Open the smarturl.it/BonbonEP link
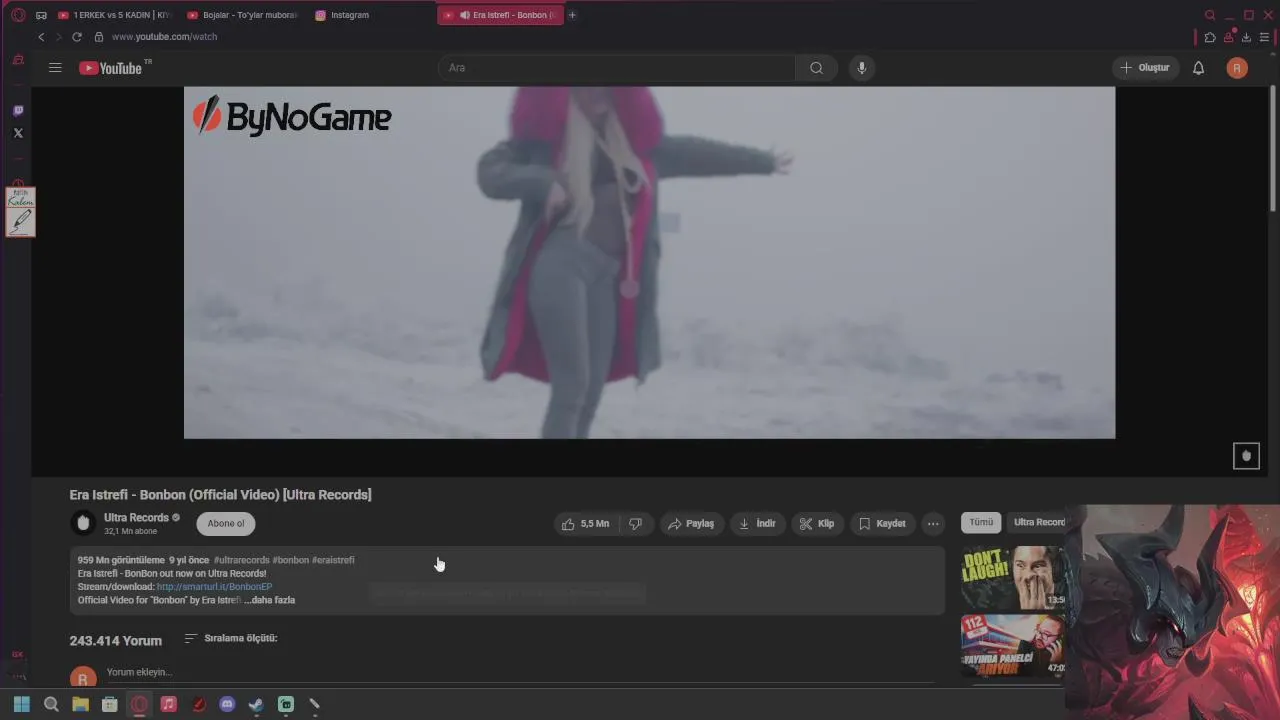1280x720 pixels. click(214, 587)
